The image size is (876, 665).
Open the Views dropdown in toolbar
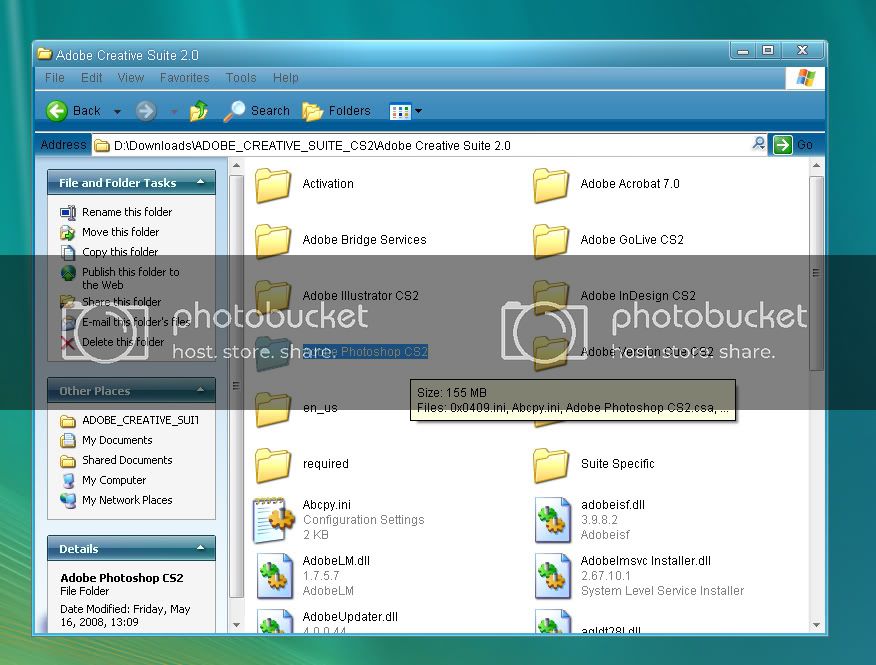(405, 111)
